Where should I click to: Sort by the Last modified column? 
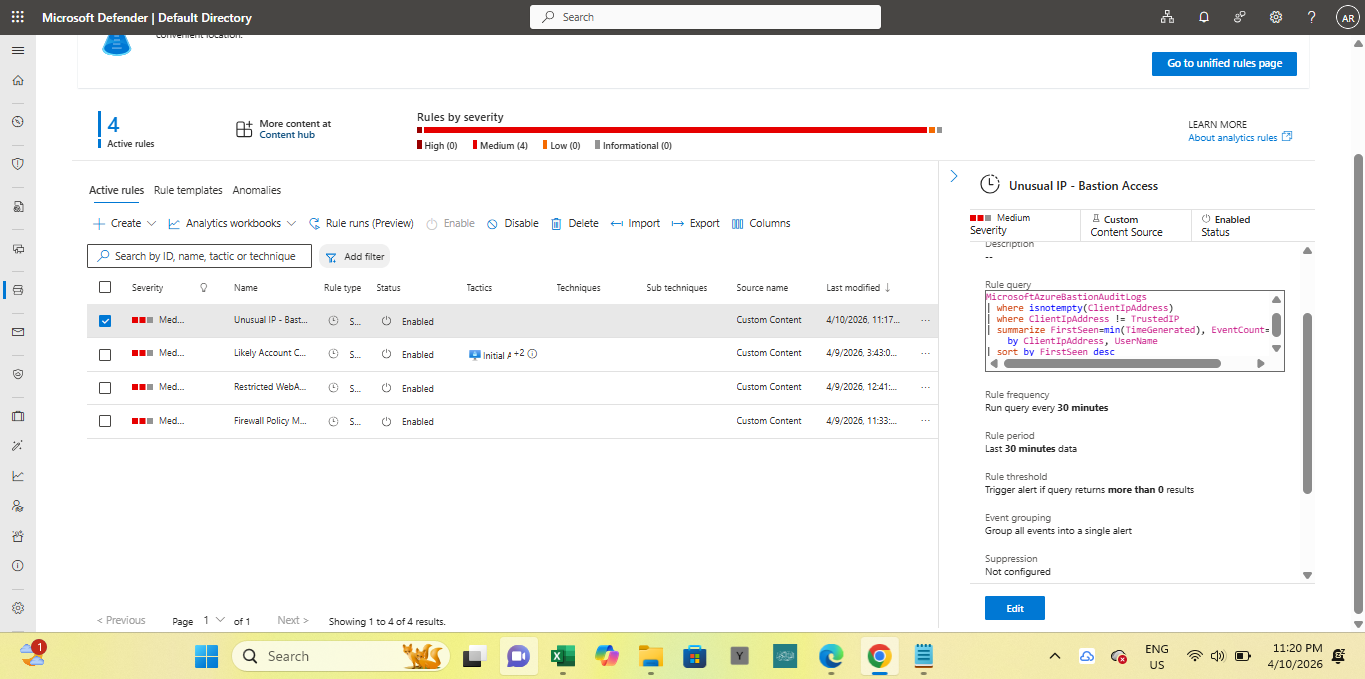coord(858,288)
